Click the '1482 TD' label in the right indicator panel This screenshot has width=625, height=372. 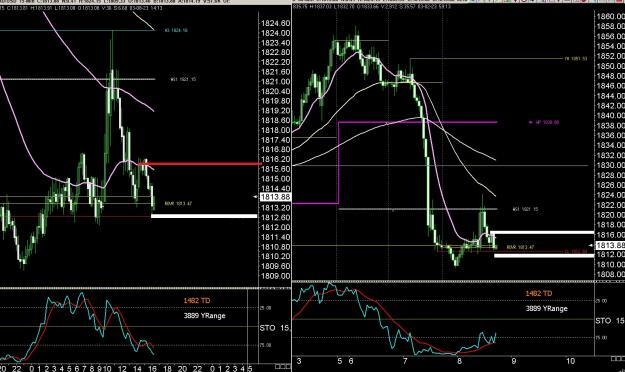539,293
